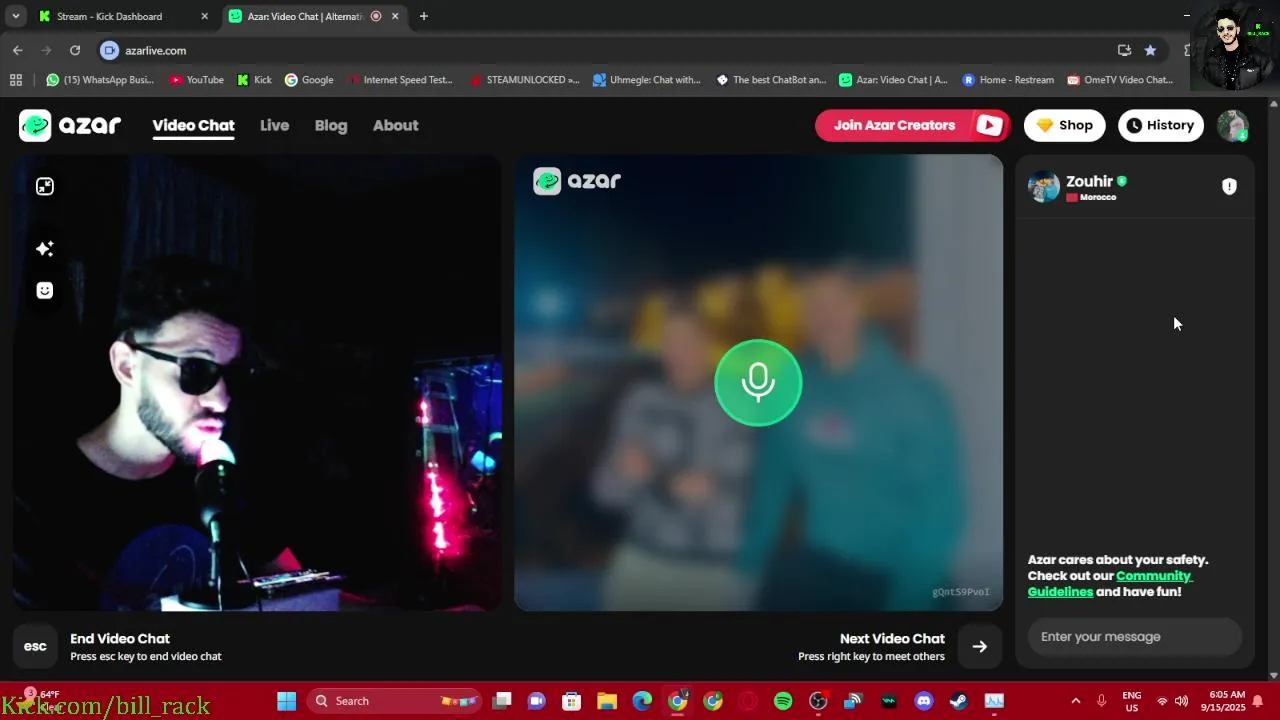1280x720 pixels.
Task: Open Task View on taskbar
Action: click(502, 701)
